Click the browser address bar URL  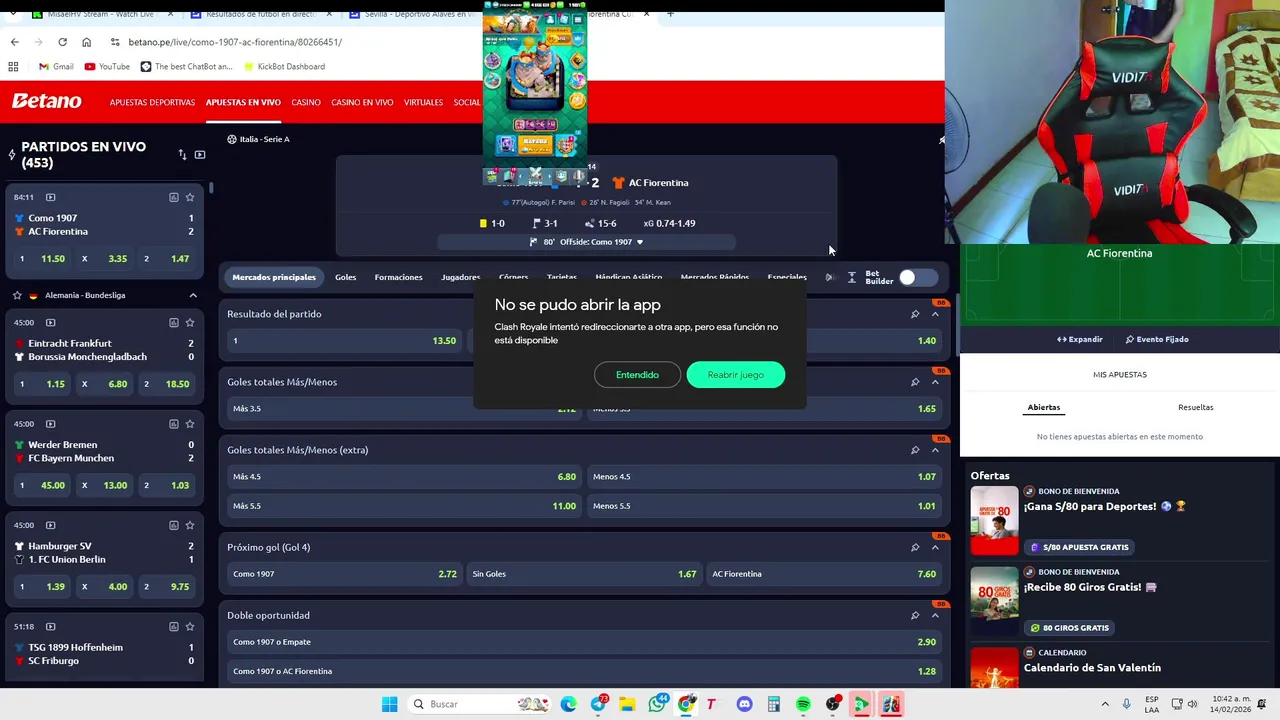(x=235, y=42)
